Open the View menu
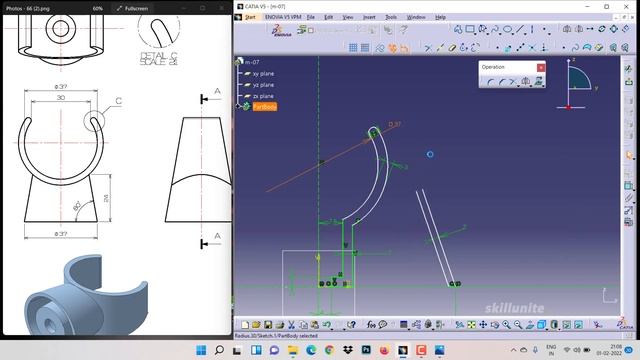The image size is (640, 360). click(x=348, y=17)
